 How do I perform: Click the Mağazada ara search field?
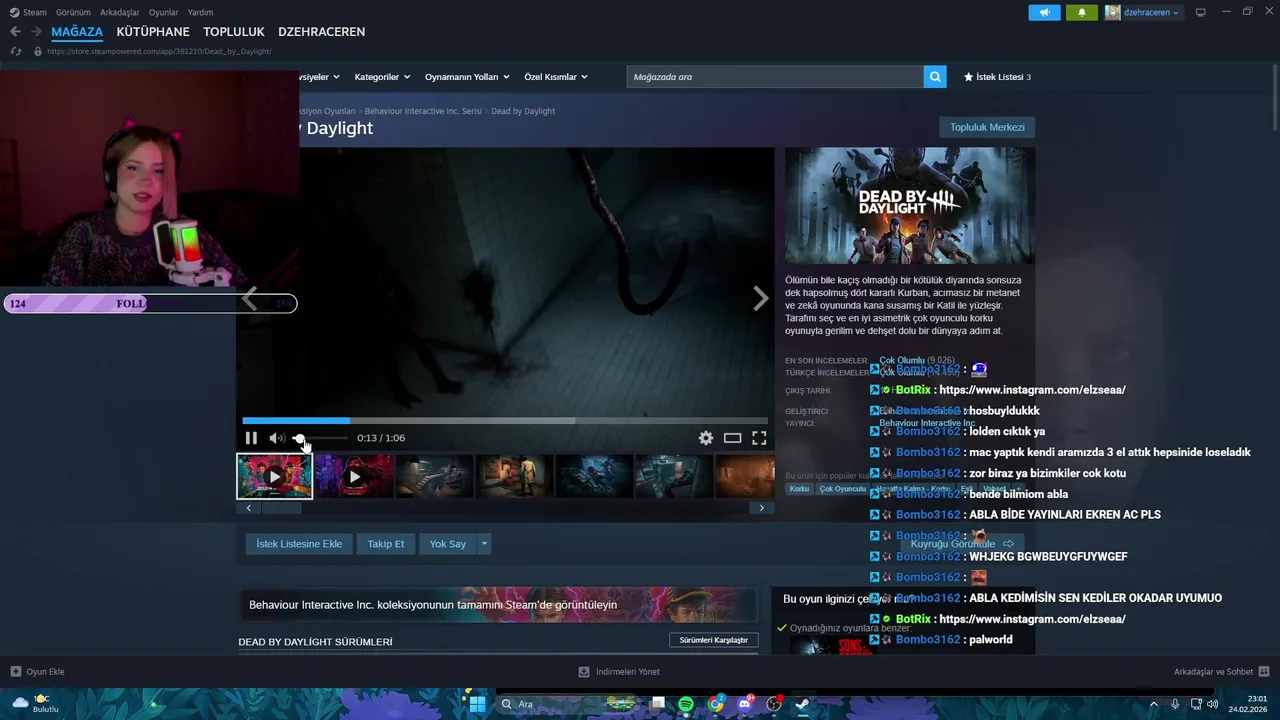pos(775,77)
